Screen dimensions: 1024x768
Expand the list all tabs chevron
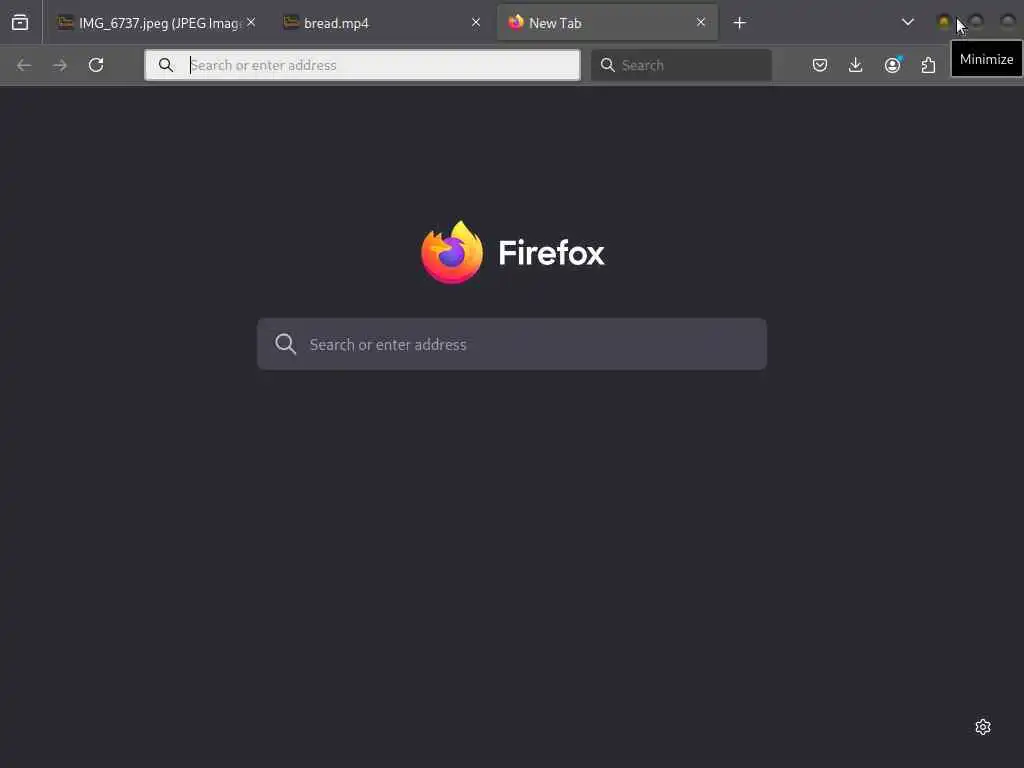point(907,23)
